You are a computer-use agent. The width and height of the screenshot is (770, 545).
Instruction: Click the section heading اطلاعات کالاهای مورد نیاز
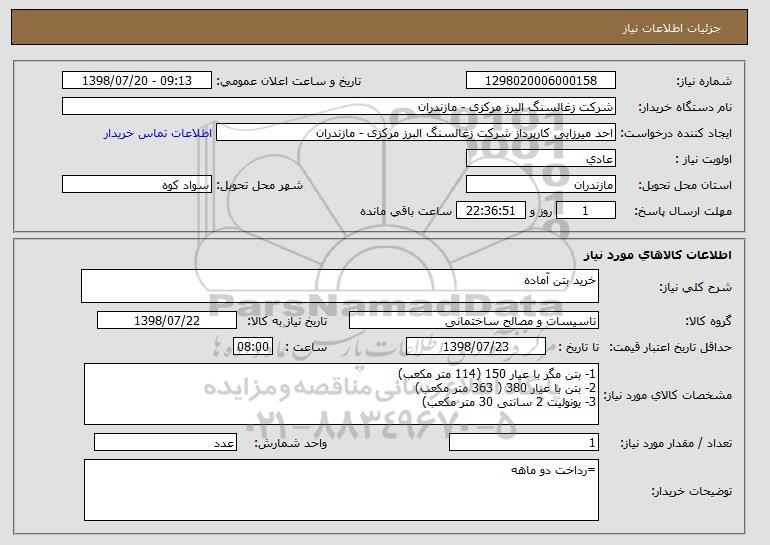(x=658, y=255)
